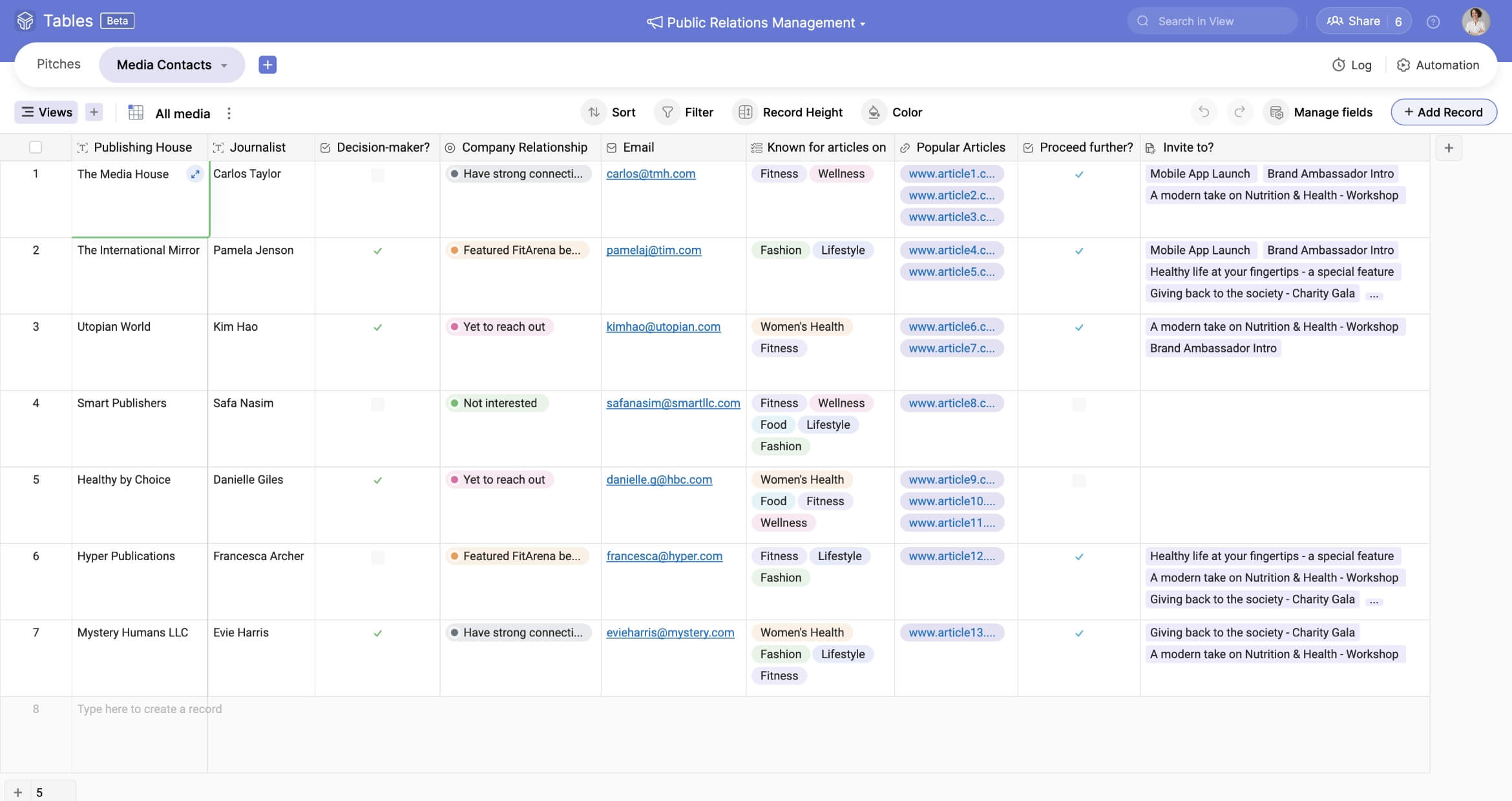Open the Color options icon
The image size is (1512, 801).
point(874,112)
